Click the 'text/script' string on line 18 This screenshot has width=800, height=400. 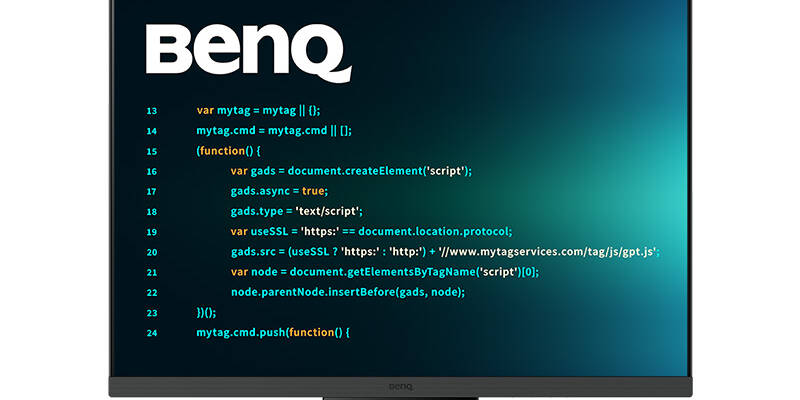click(x=329, y=211)
